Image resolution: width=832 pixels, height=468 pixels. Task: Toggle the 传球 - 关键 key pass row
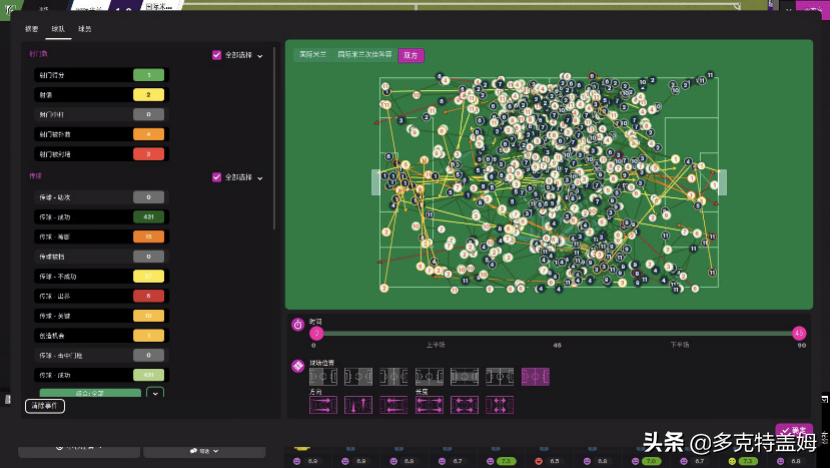[x=101, y=316]
